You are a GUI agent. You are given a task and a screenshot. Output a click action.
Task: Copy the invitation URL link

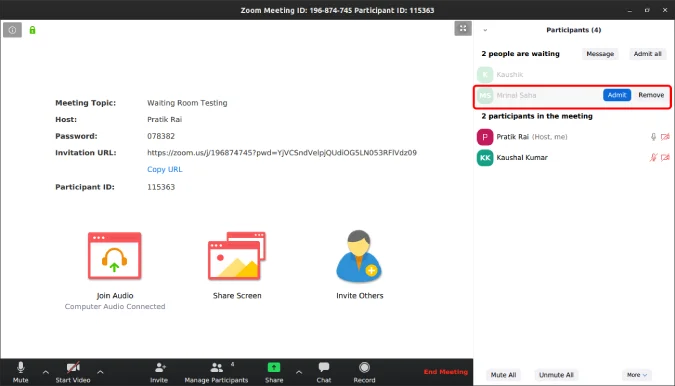(x=164, y=169)
